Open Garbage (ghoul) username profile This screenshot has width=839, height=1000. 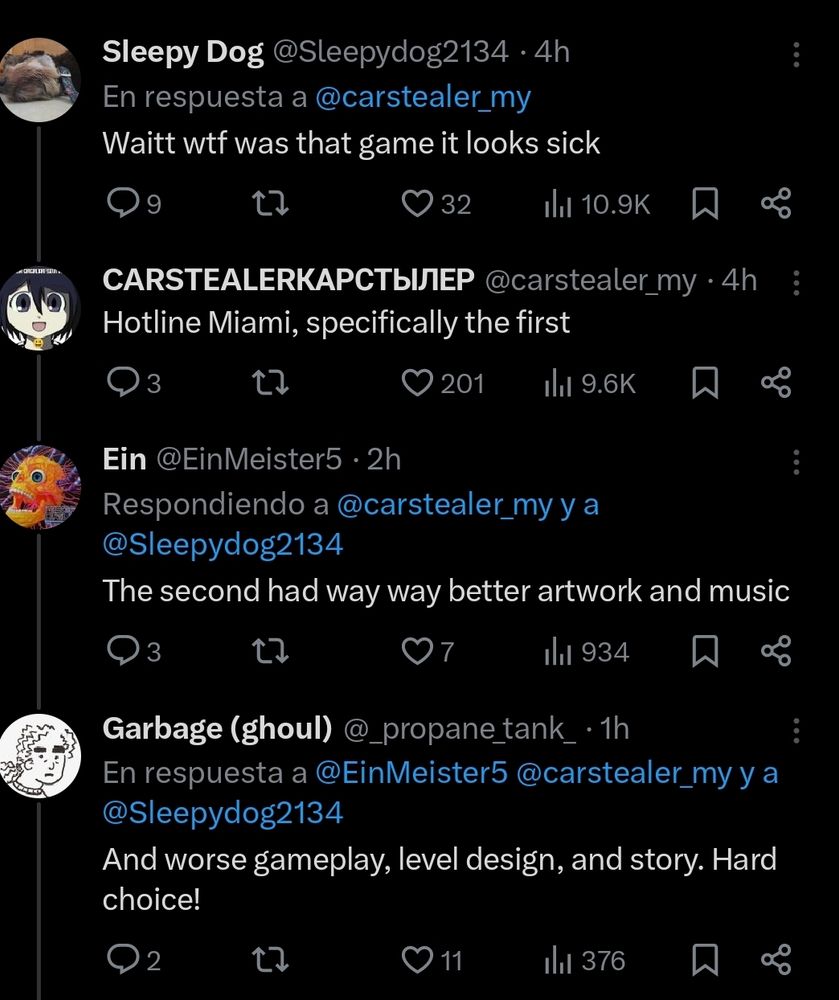(217, 728)
